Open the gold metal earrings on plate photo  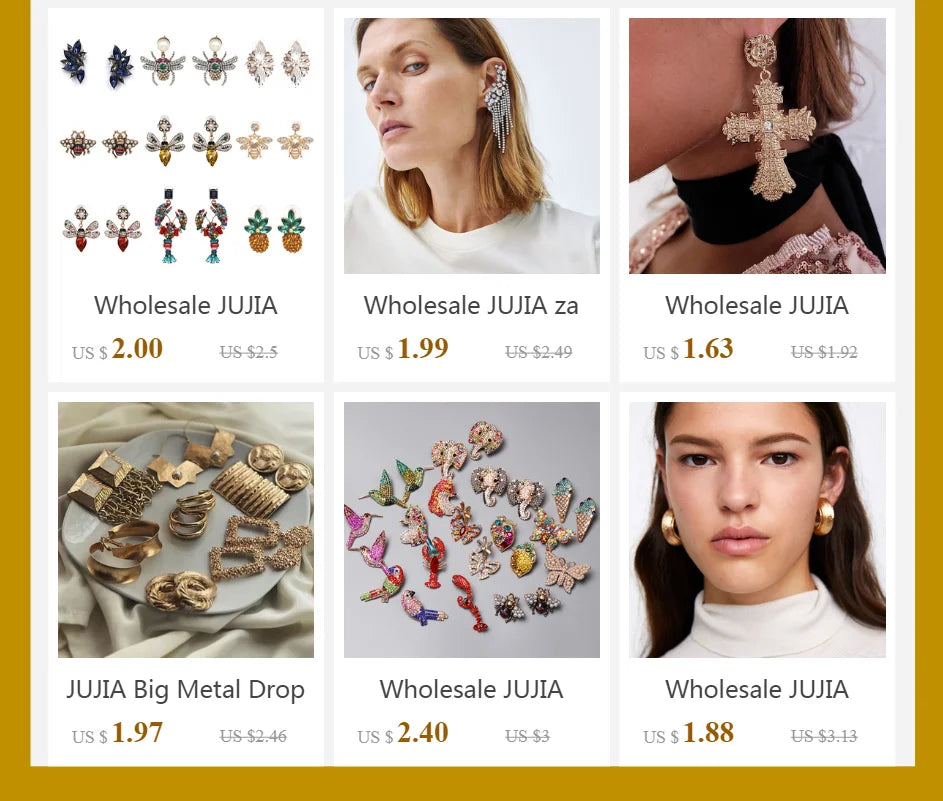tap(186, 530)
